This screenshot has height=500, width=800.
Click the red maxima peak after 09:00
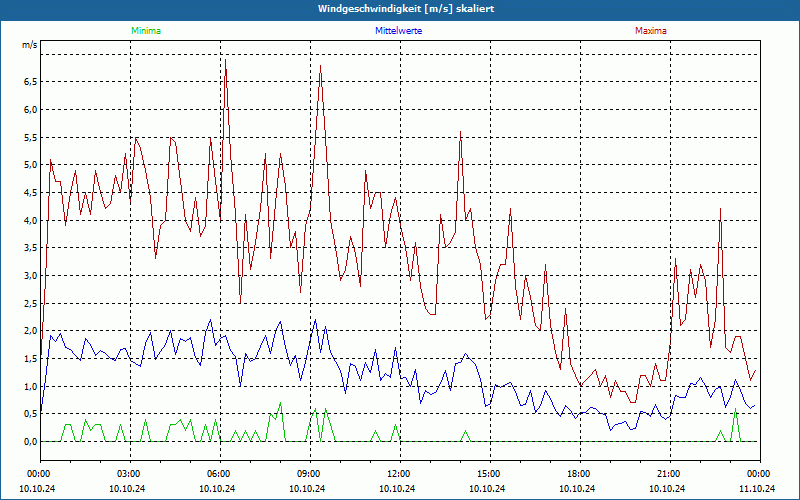coord(320,66)
